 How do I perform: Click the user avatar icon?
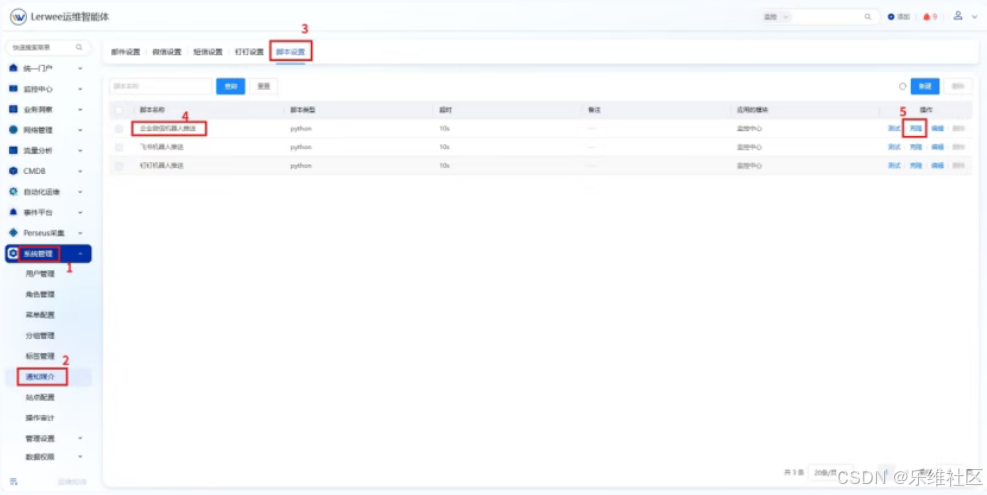pyautogui.click(x=958, y=16)
